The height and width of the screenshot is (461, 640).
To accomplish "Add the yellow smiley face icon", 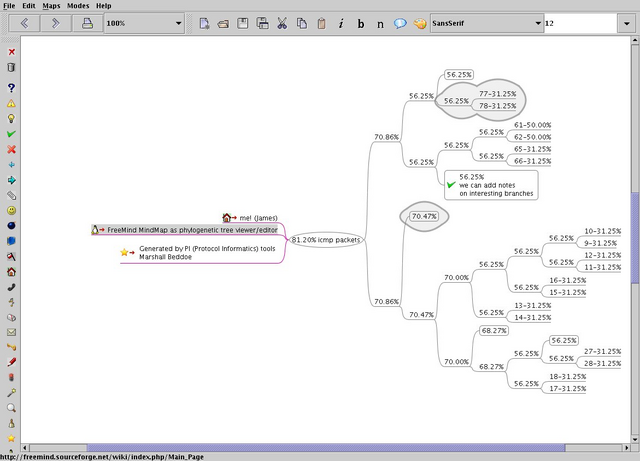I will (11, 210).
